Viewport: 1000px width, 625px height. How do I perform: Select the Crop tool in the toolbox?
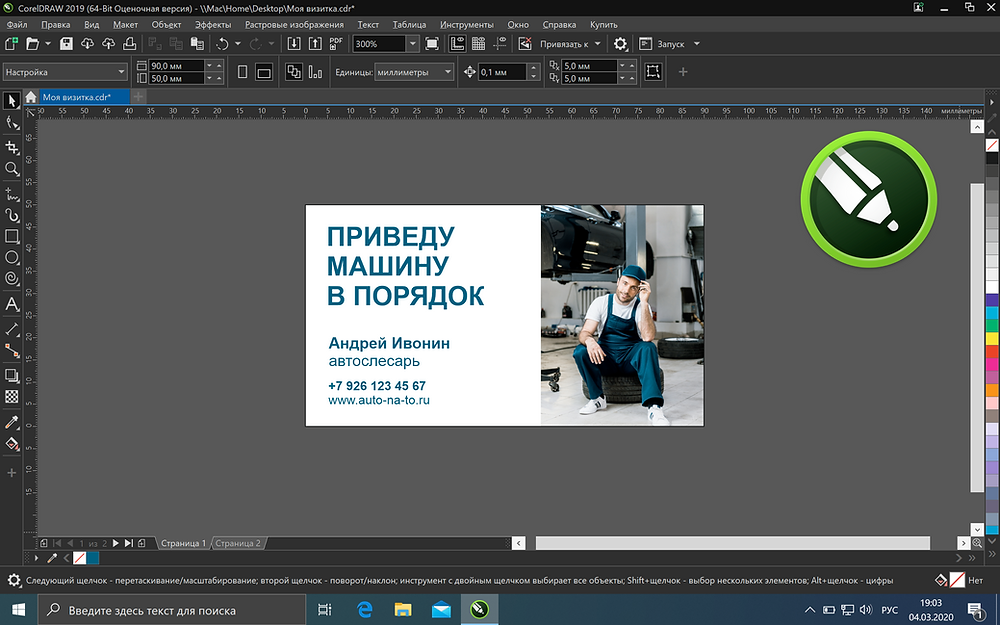(12, 147)
